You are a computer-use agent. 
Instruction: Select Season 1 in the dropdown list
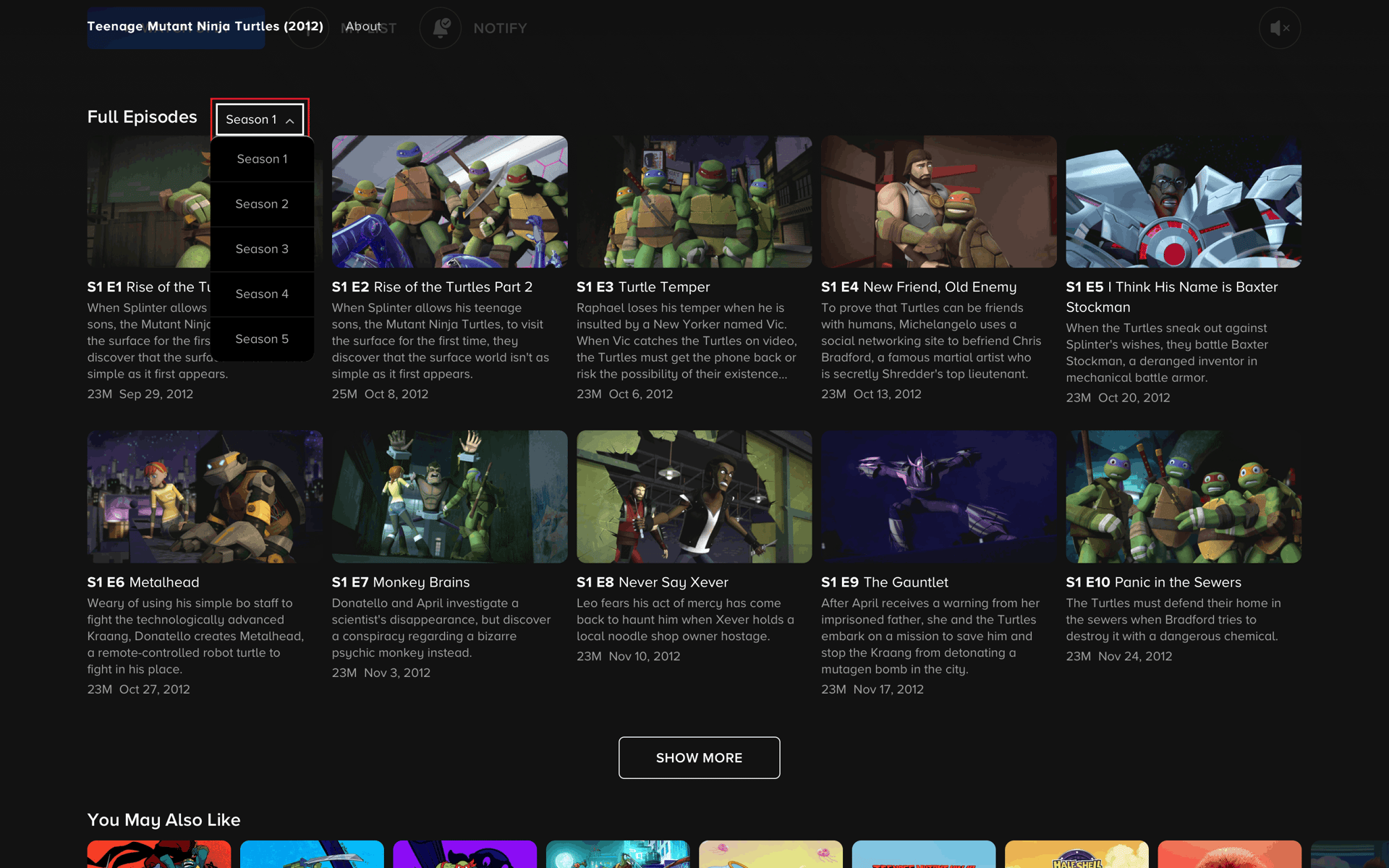click(x=262, y=159)
